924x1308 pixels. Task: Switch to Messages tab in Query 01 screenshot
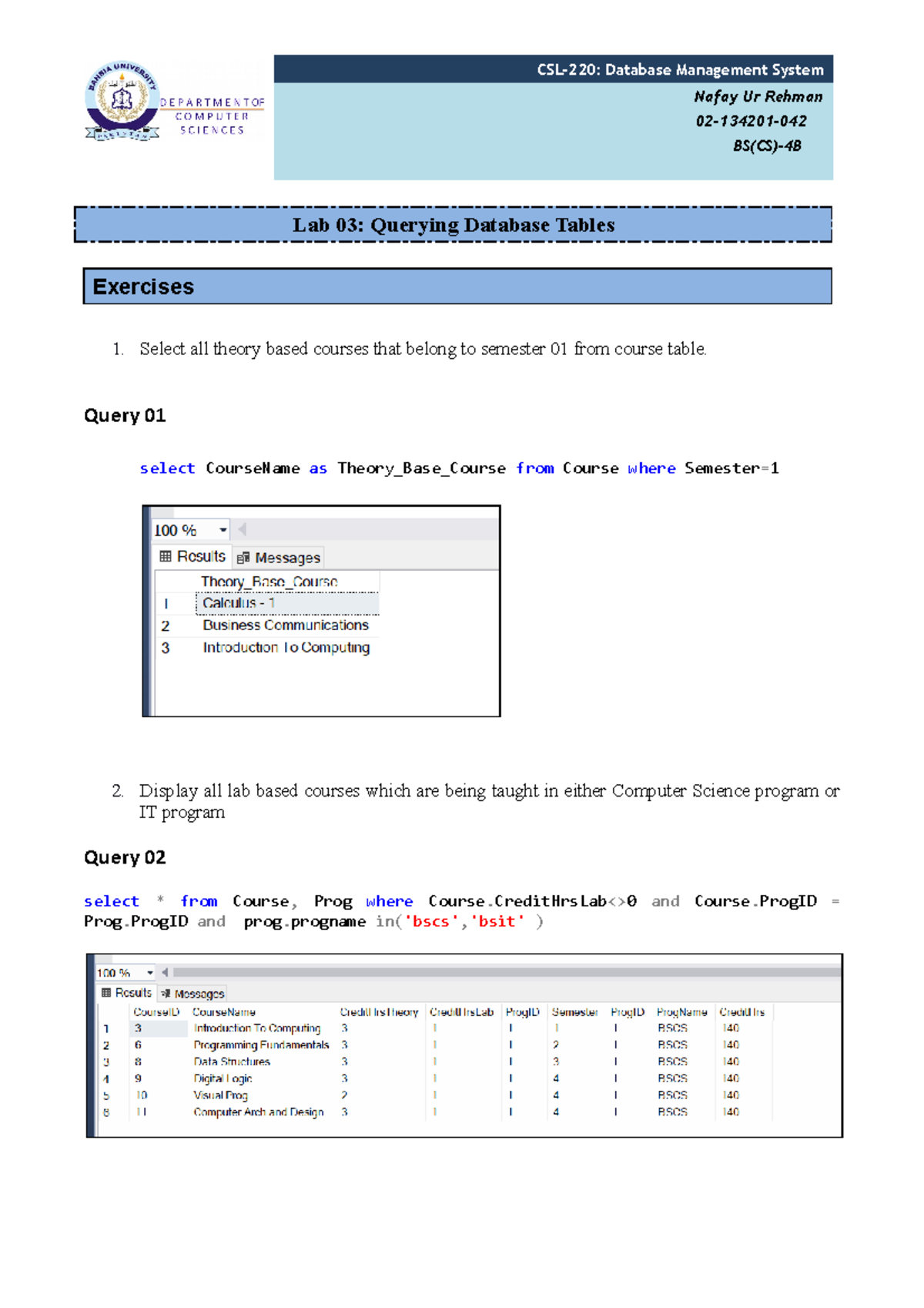point(278,558)
